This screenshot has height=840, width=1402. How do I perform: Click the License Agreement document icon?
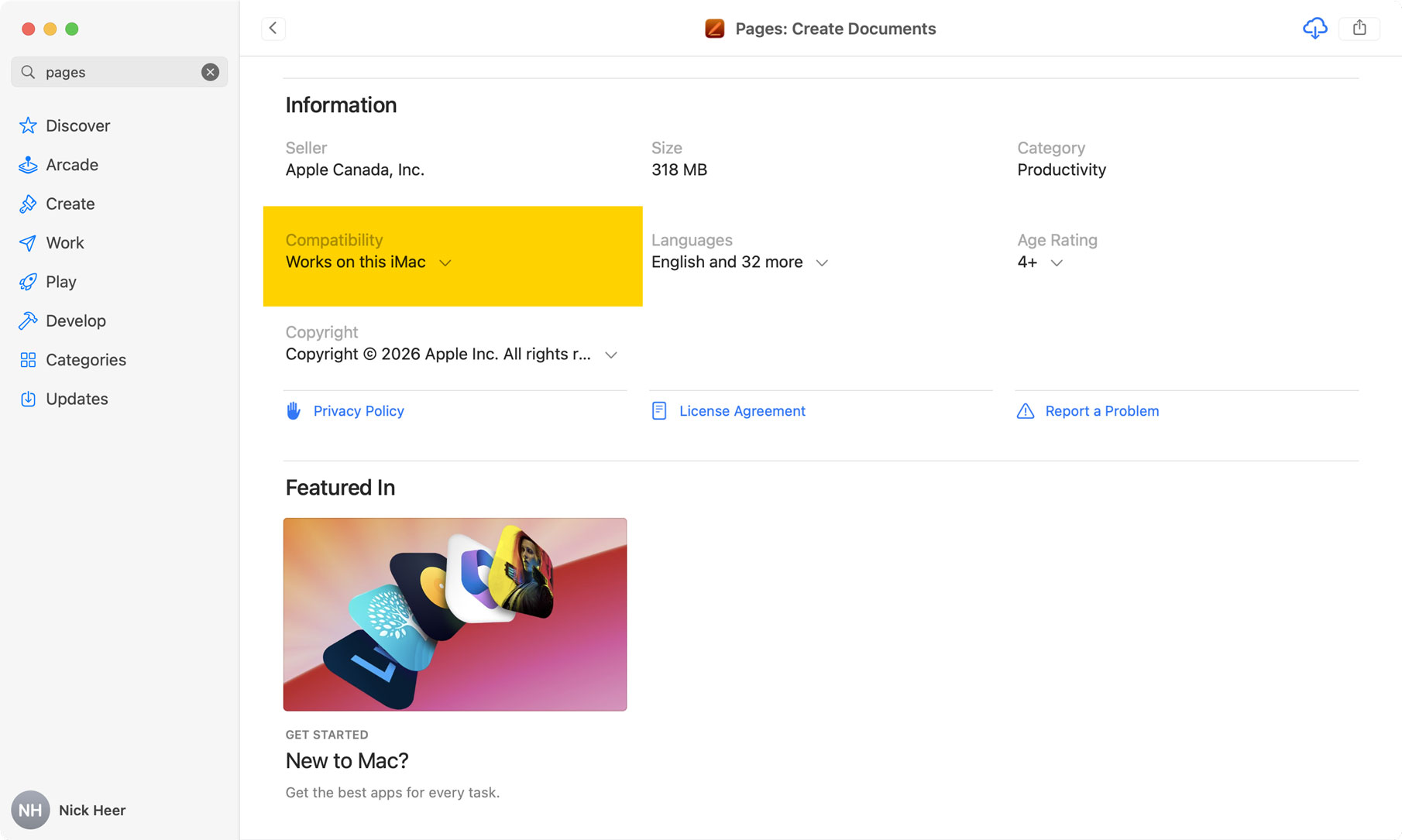point(659,411)
